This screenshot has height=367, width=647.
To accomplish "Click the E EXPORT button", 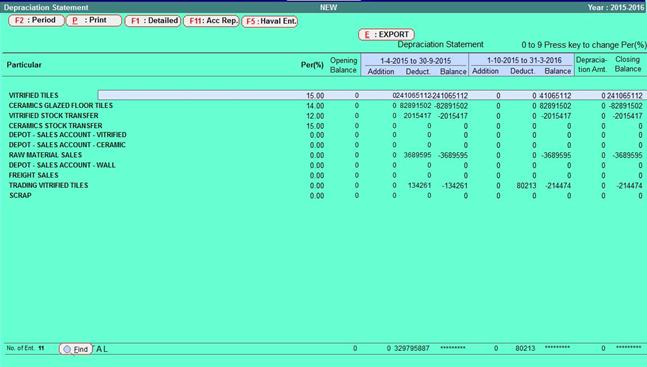I will tap(386, 35).
